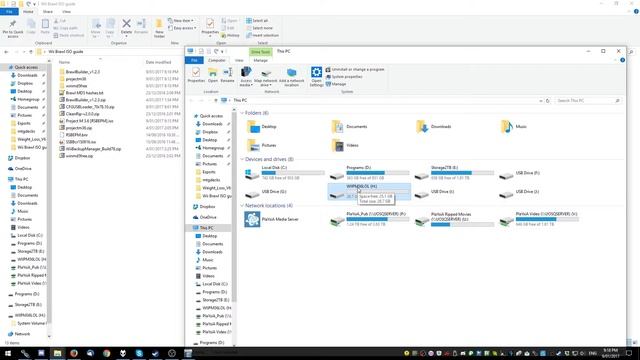Select the Ripped Movies network drive
The image size is (640, 360).
pos(453,219)
